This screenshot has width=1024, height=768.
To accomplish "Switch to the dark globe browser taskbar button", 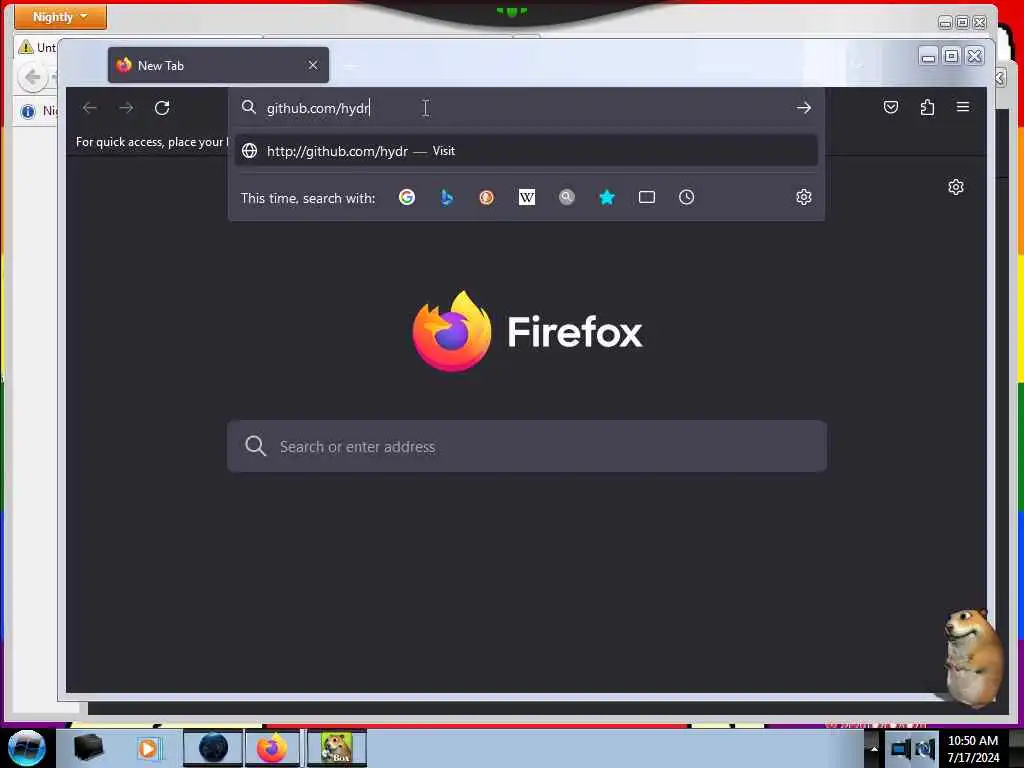I will [213, 748].
